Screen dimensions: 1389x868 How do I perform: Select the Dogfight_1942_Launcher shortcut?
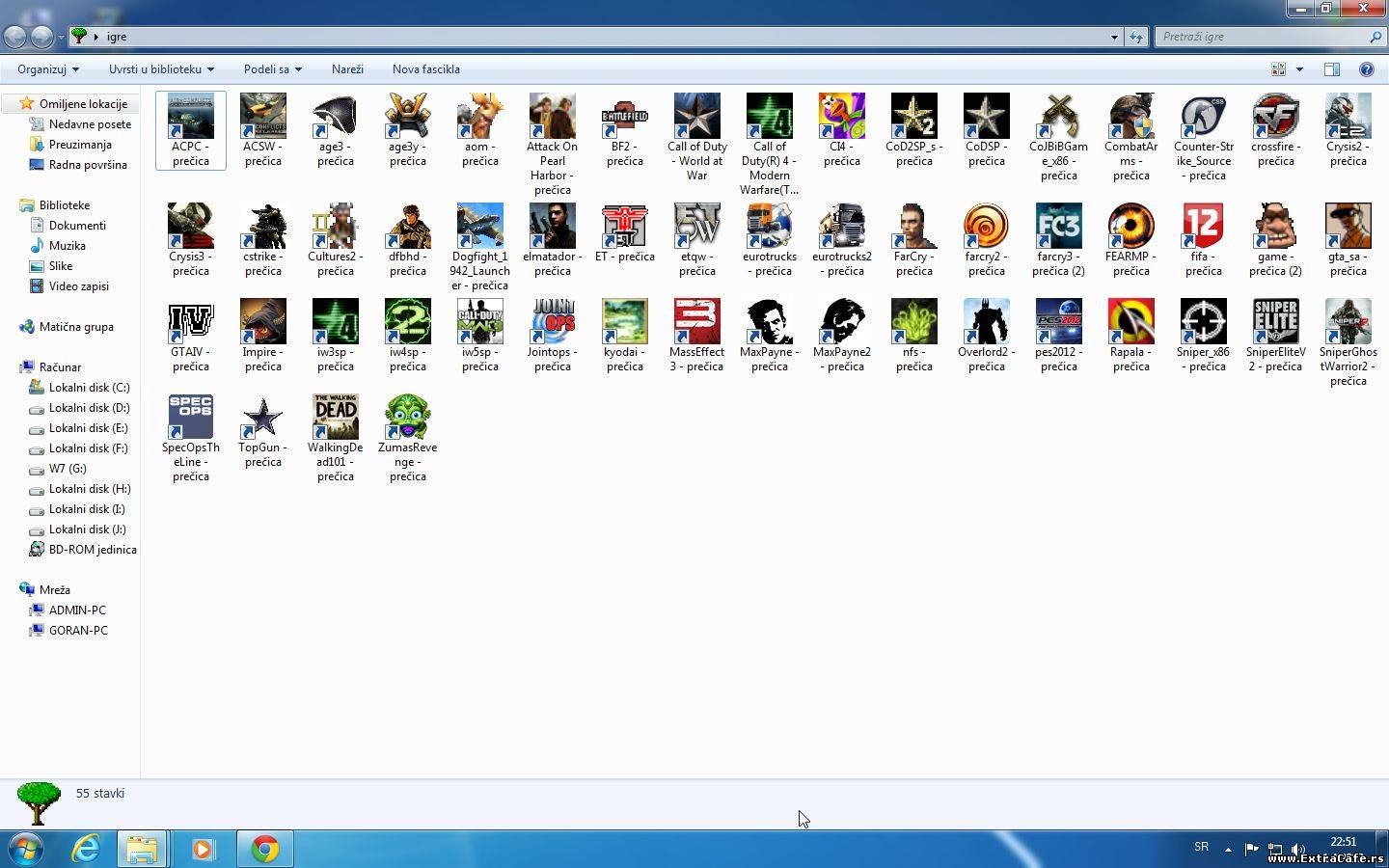480,247
